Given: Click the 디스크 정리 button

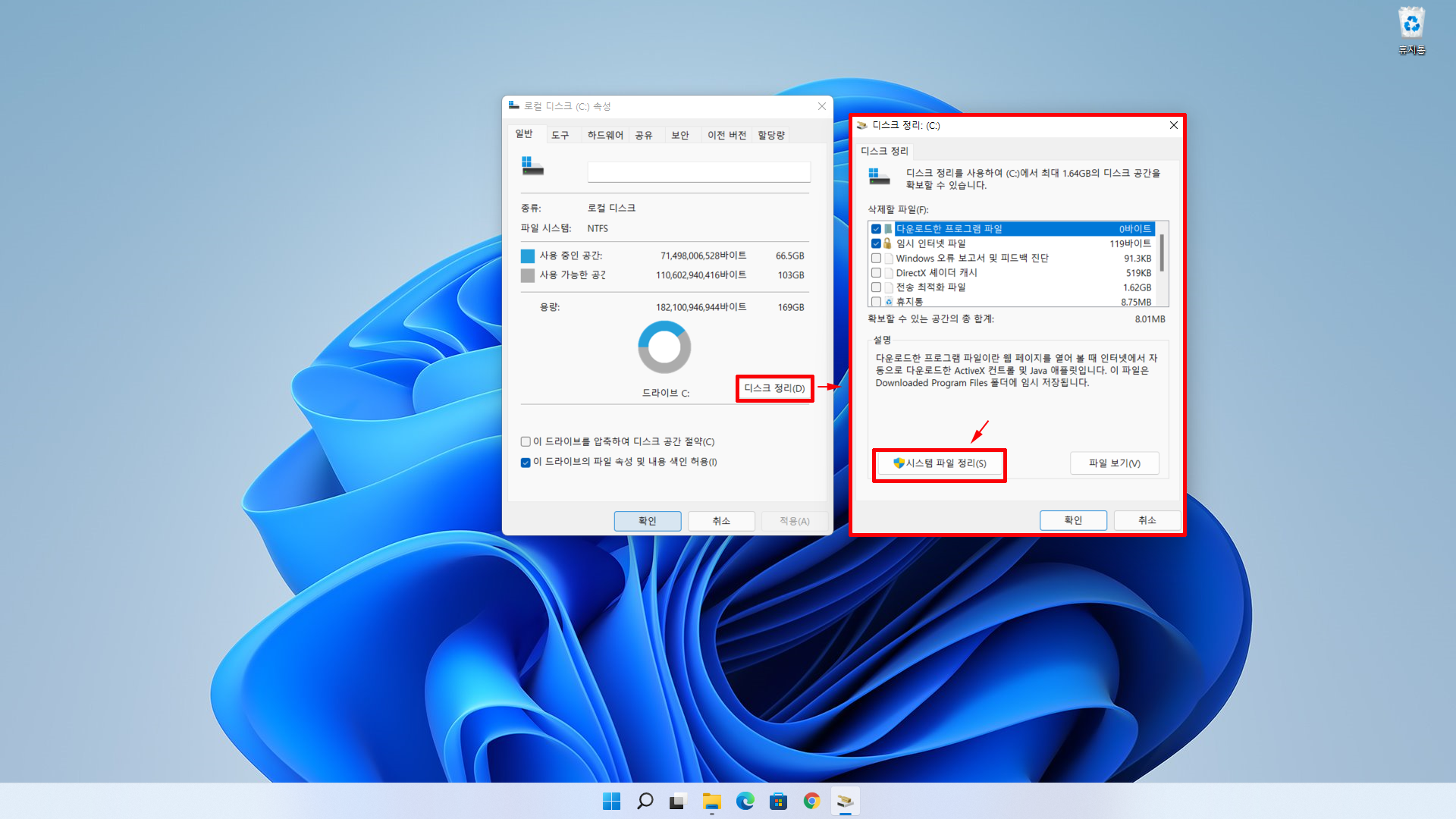Looking at the screenshot, I should click(x=774, y=388).
